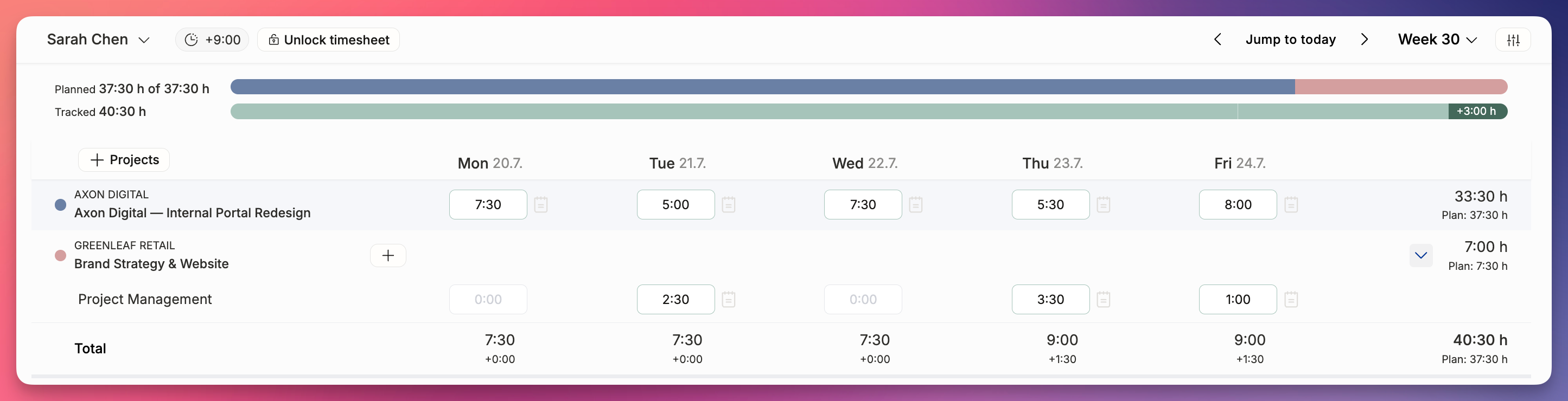1568x401 pixels.
Task: Go to next week arrow
Action: 1364,40
